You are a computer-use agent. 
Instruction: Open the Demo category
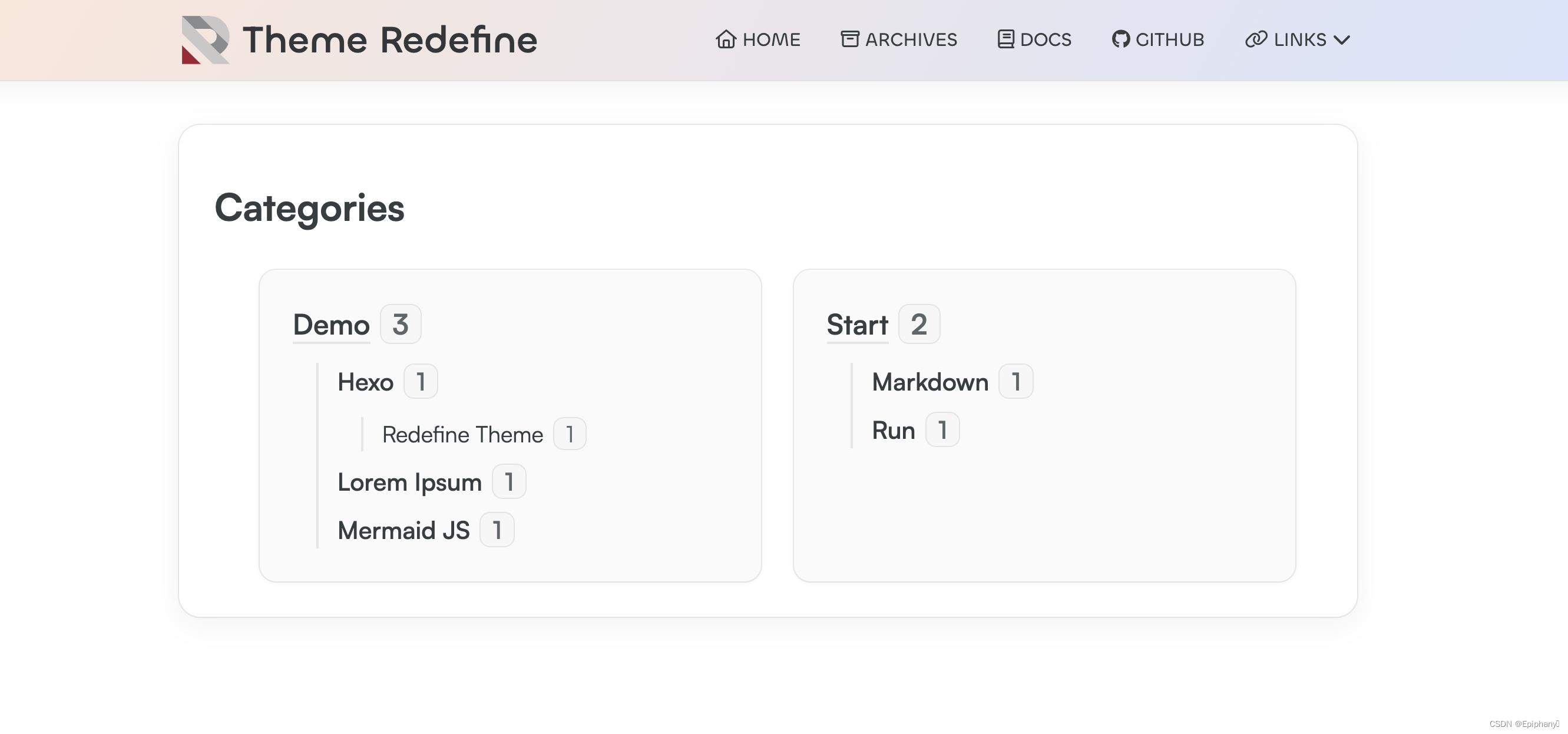[331, 325]
